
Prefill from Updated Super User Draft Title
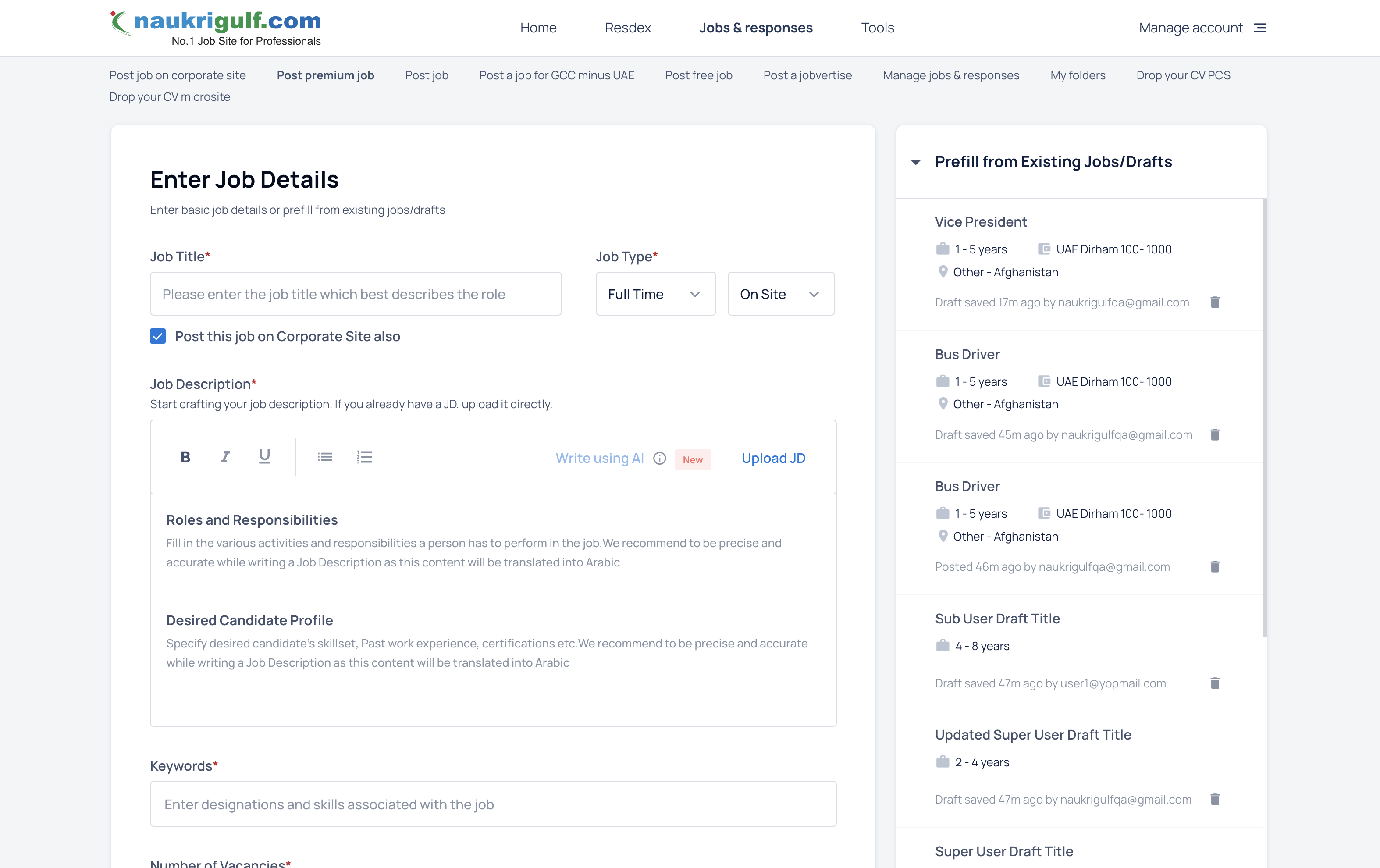pos(1033,735)
